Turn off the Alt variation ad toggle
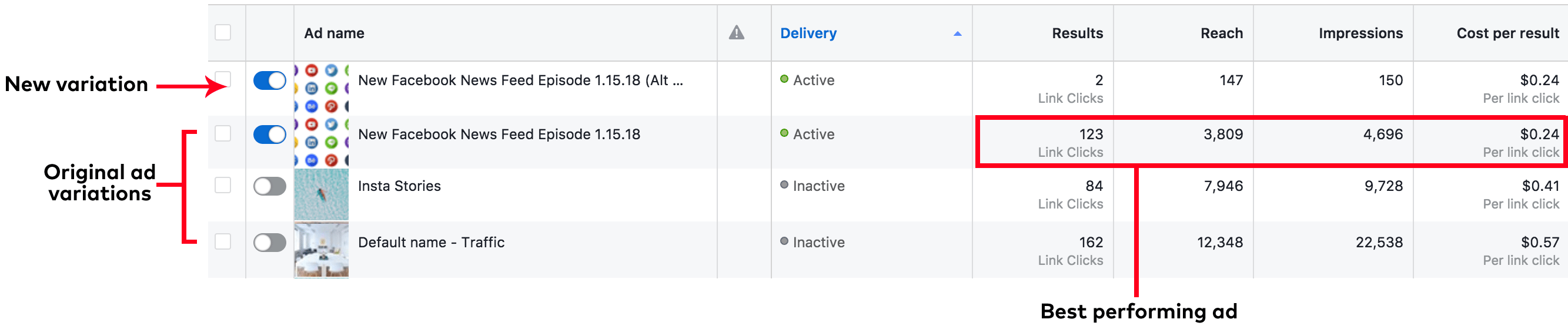Viewport: 1568px width, 326px height. (x=270, y=80)
